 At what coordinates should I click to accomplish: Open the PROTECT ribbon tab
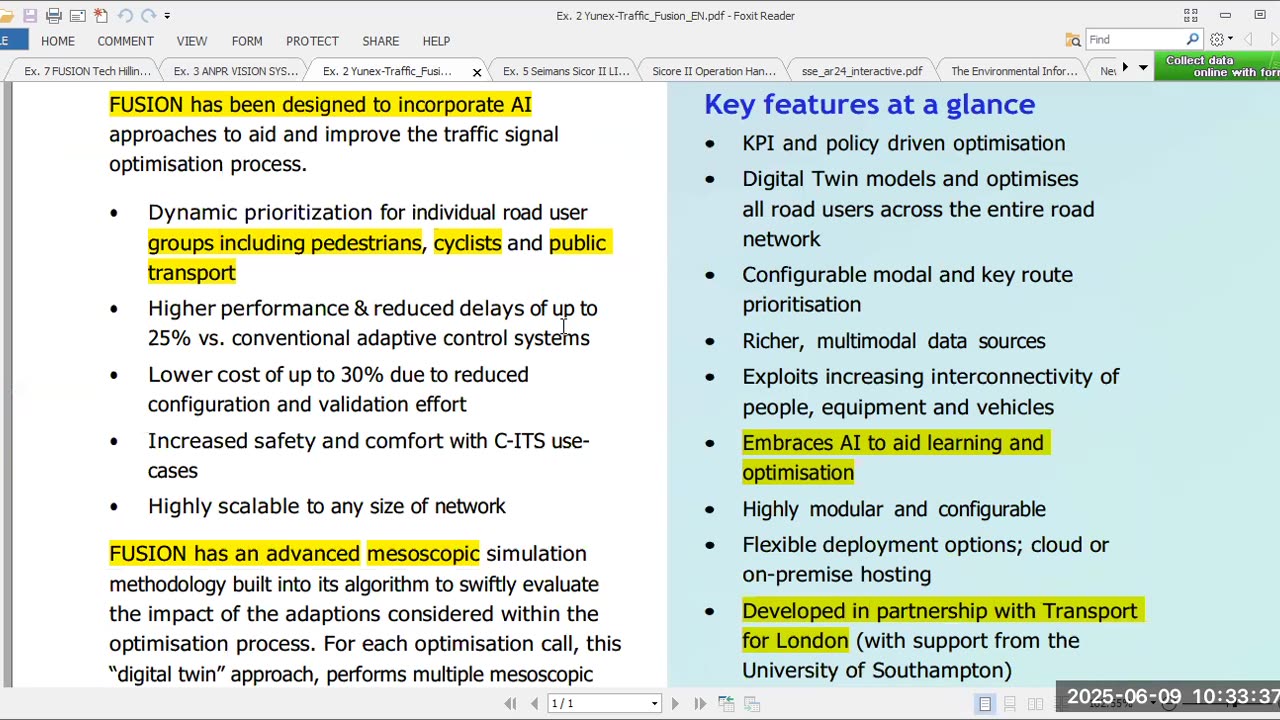point(312,41)
